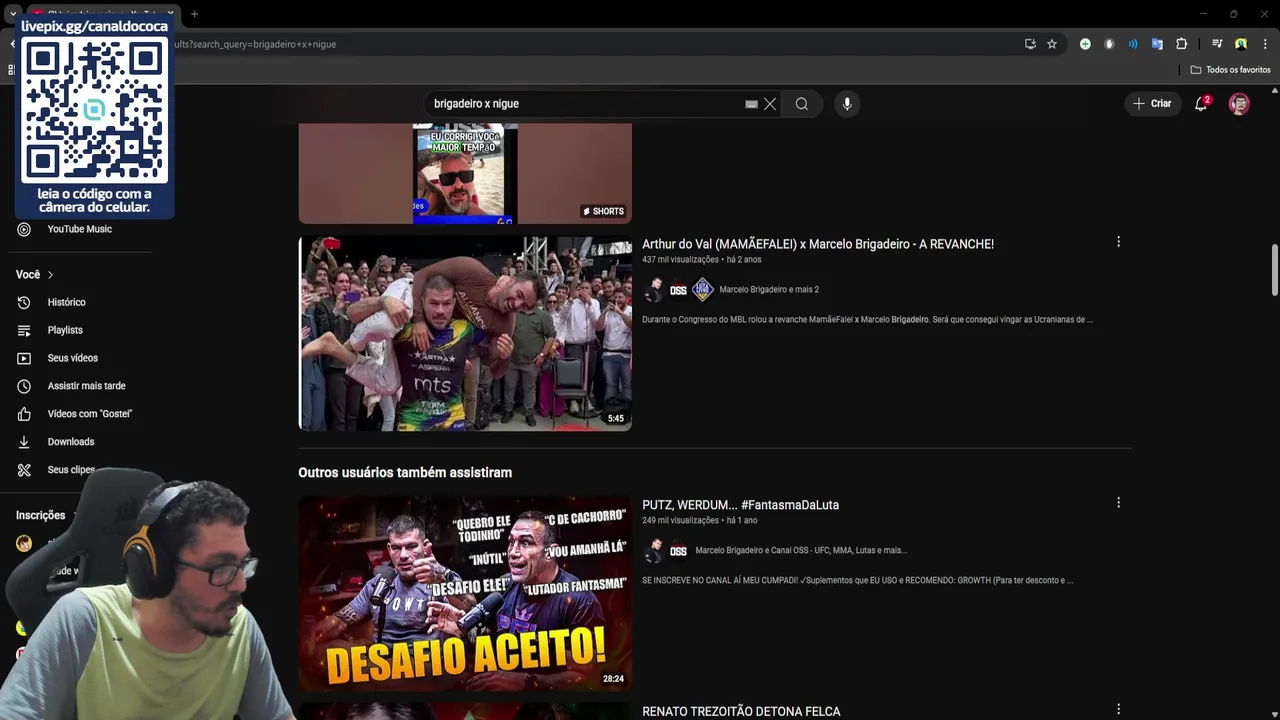
Task: Open the tab search chevron
Action: 12,14
